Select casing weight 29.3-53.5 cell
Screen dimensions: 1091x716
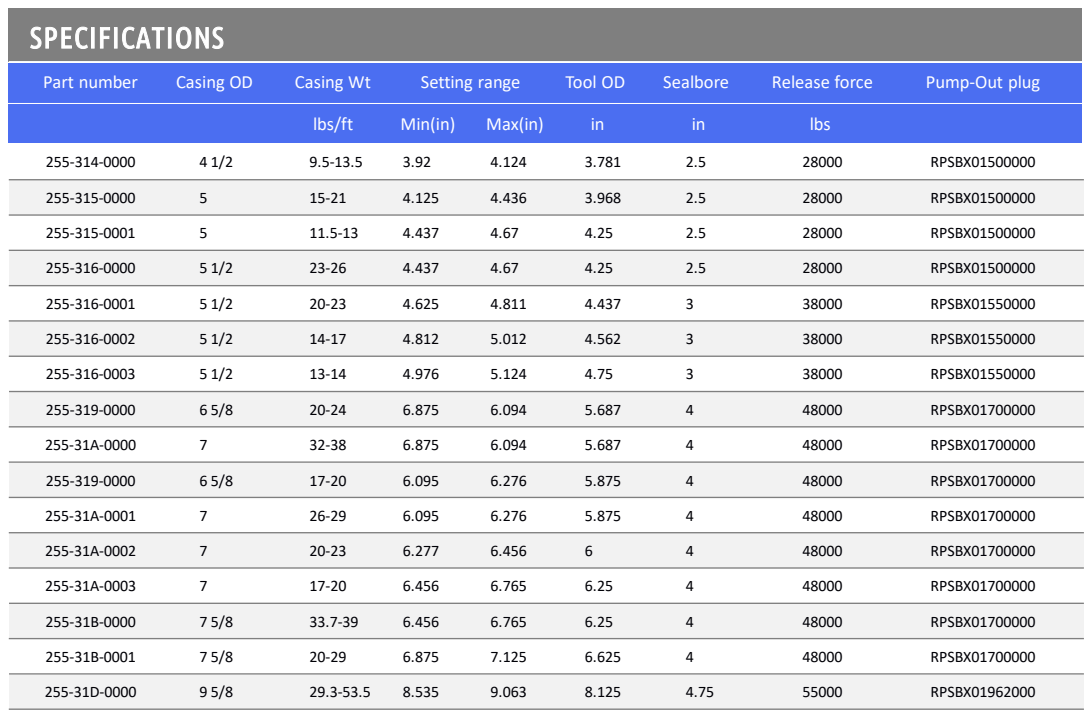click(x=340, y=692)
